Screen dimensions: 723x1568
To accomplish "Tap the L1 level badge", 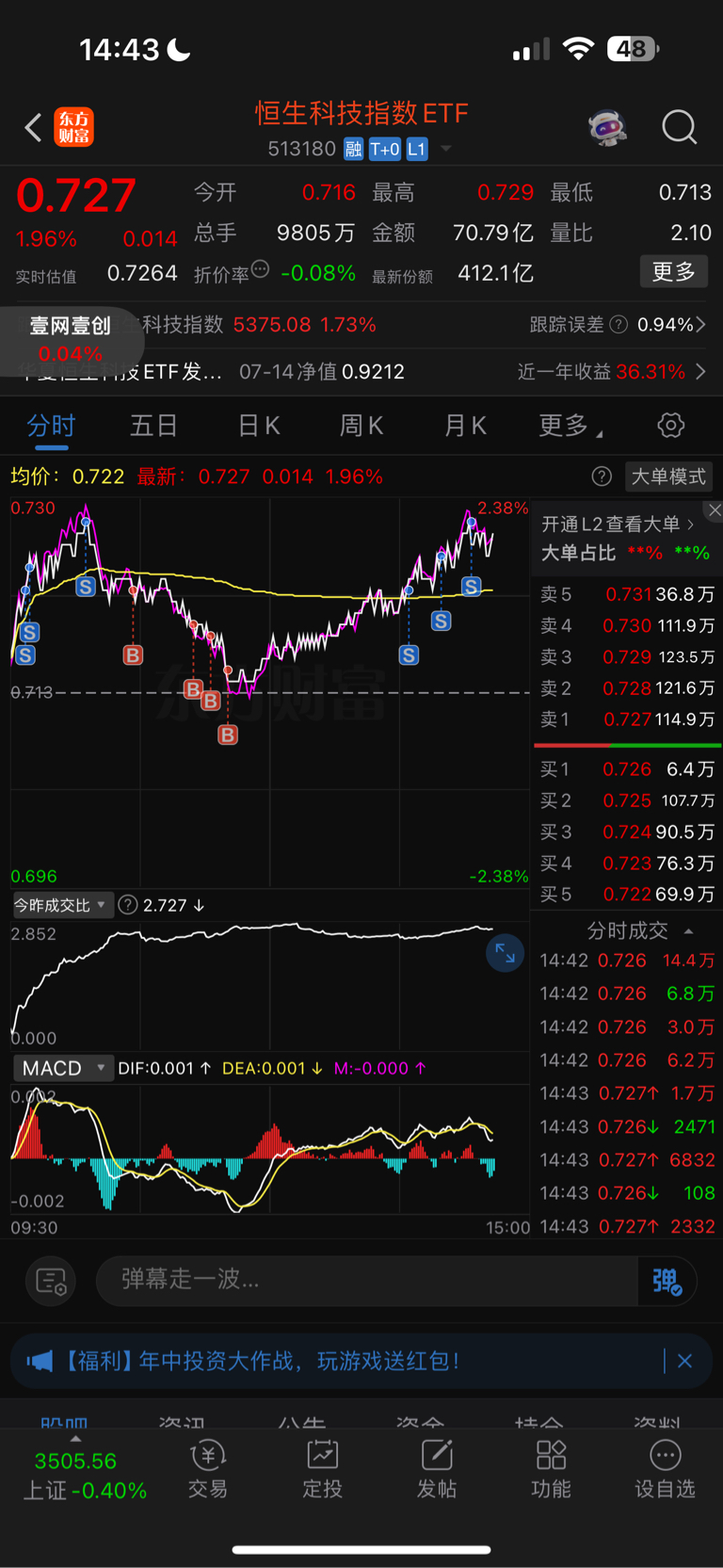I will 417,149.
